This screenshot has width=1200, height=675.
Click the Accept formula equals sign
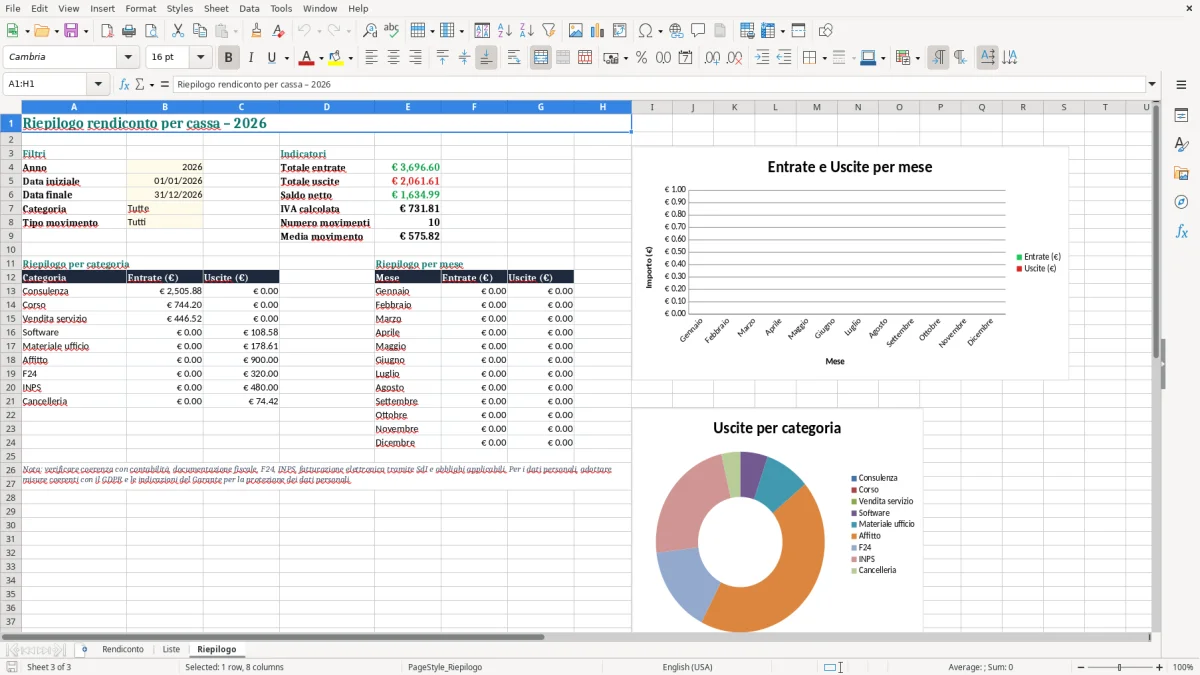(165, 84)
